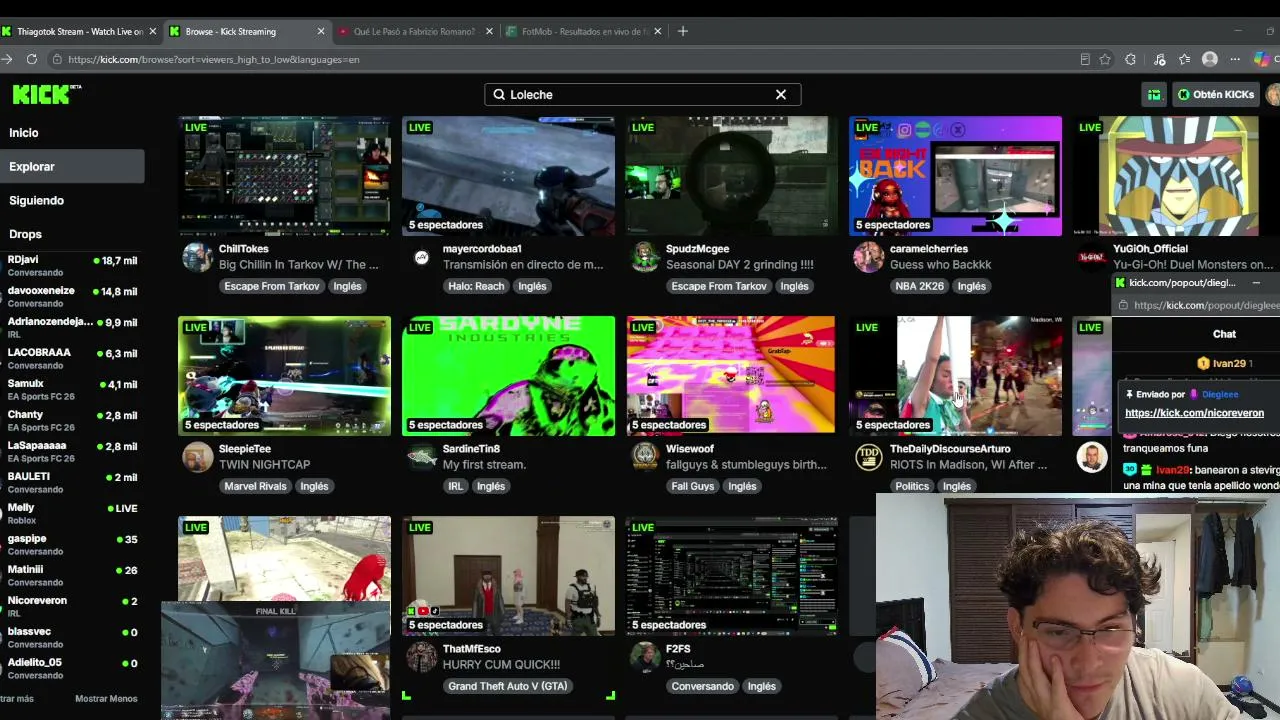Open SardineTin8 stream thumbnail
Viewport: 1280px width, 720px height.
[x=508, y=376]
